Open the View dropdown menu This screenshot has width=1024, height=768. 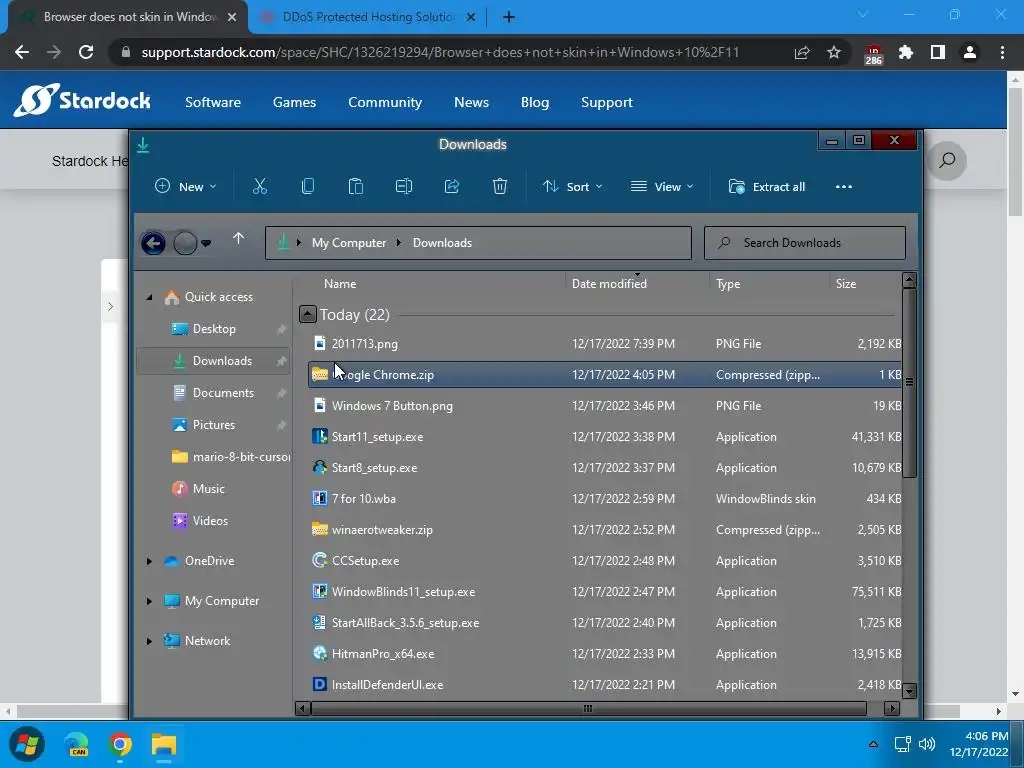coord(662,187)
